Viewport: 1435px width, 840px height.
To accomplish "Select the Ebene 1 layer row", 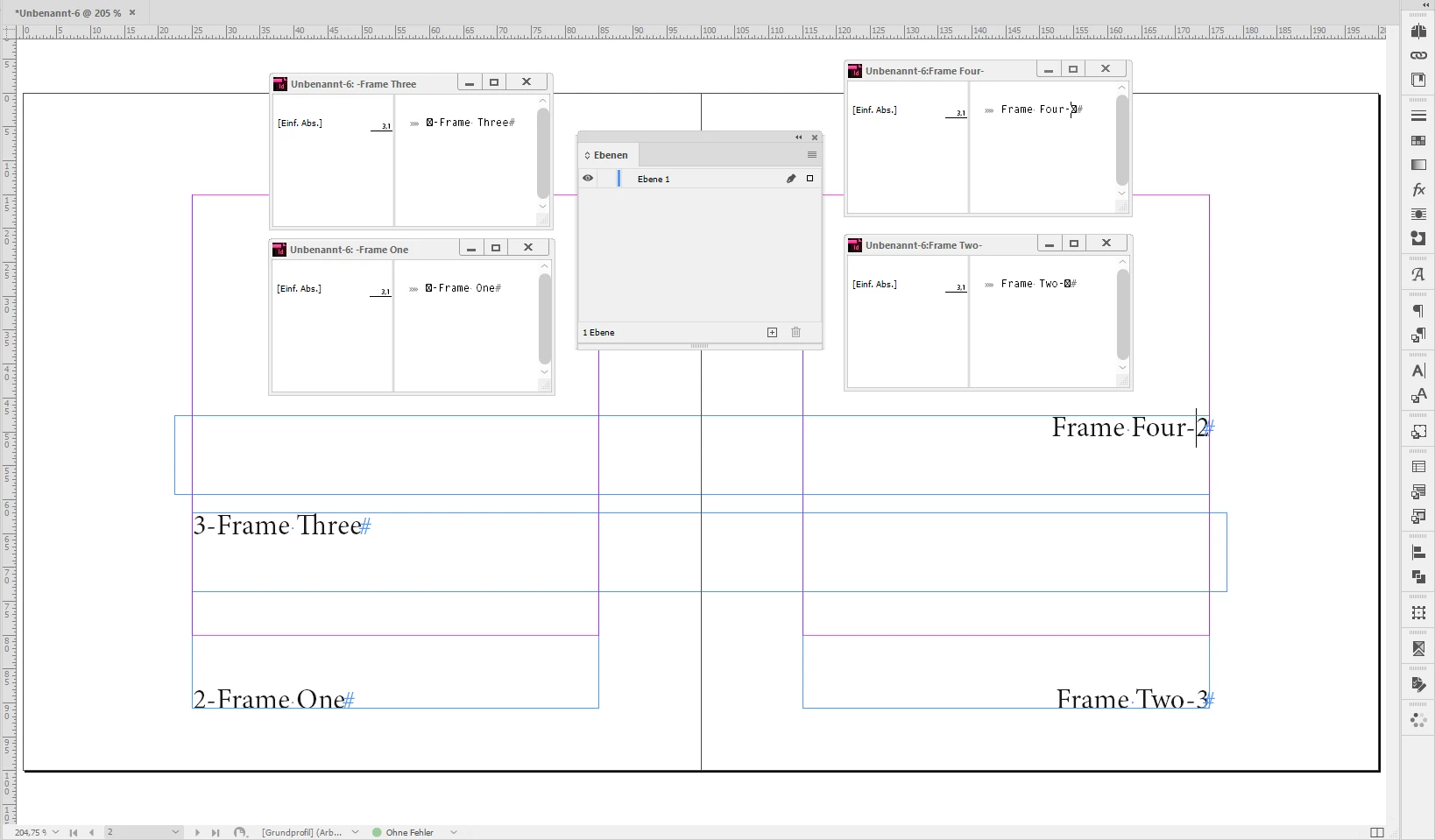I will [x=700, y=179].
